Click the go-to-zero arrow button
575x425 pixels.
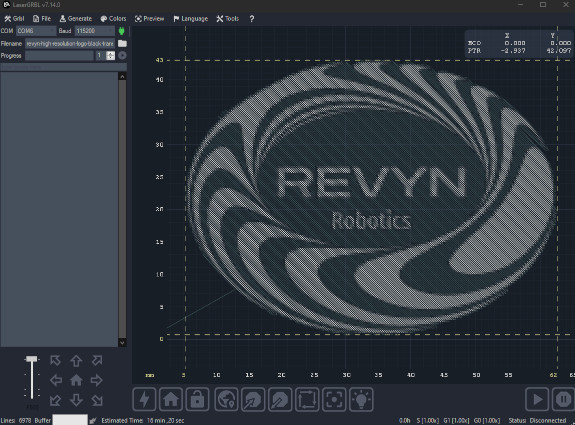(253, 399)
